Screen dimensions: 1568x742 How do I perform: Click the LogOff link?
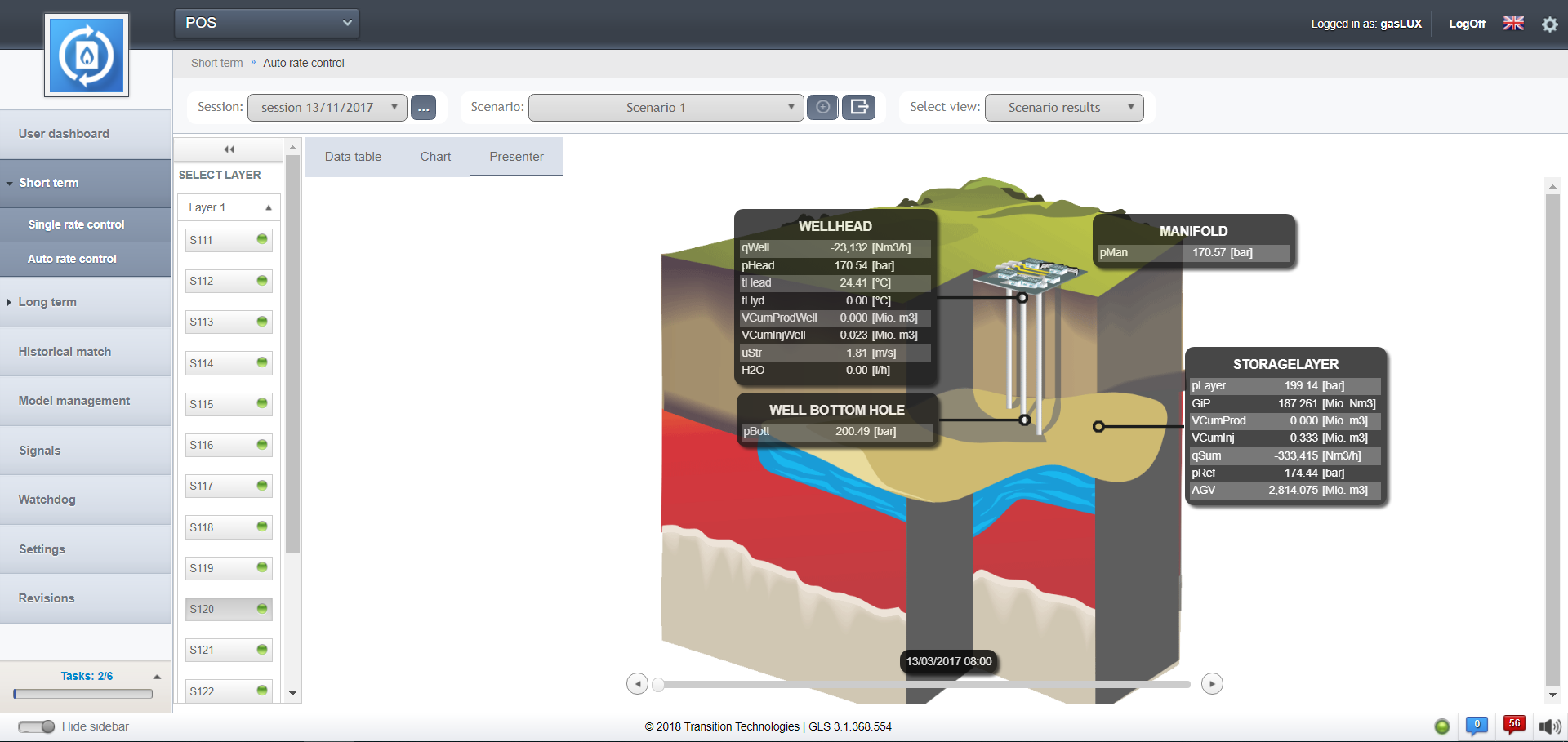(x=1467, y=24)
